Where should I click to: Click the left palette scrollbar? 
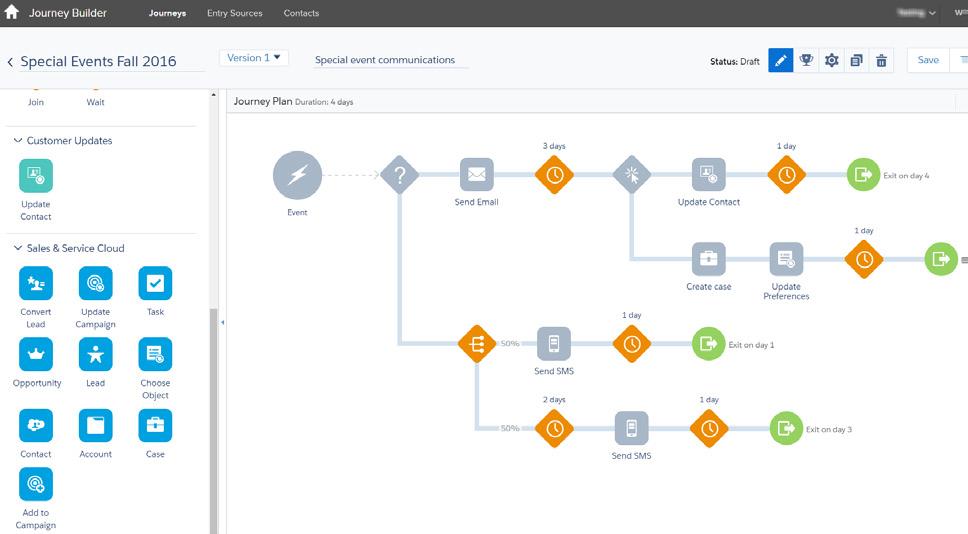(x=214, y=420)
